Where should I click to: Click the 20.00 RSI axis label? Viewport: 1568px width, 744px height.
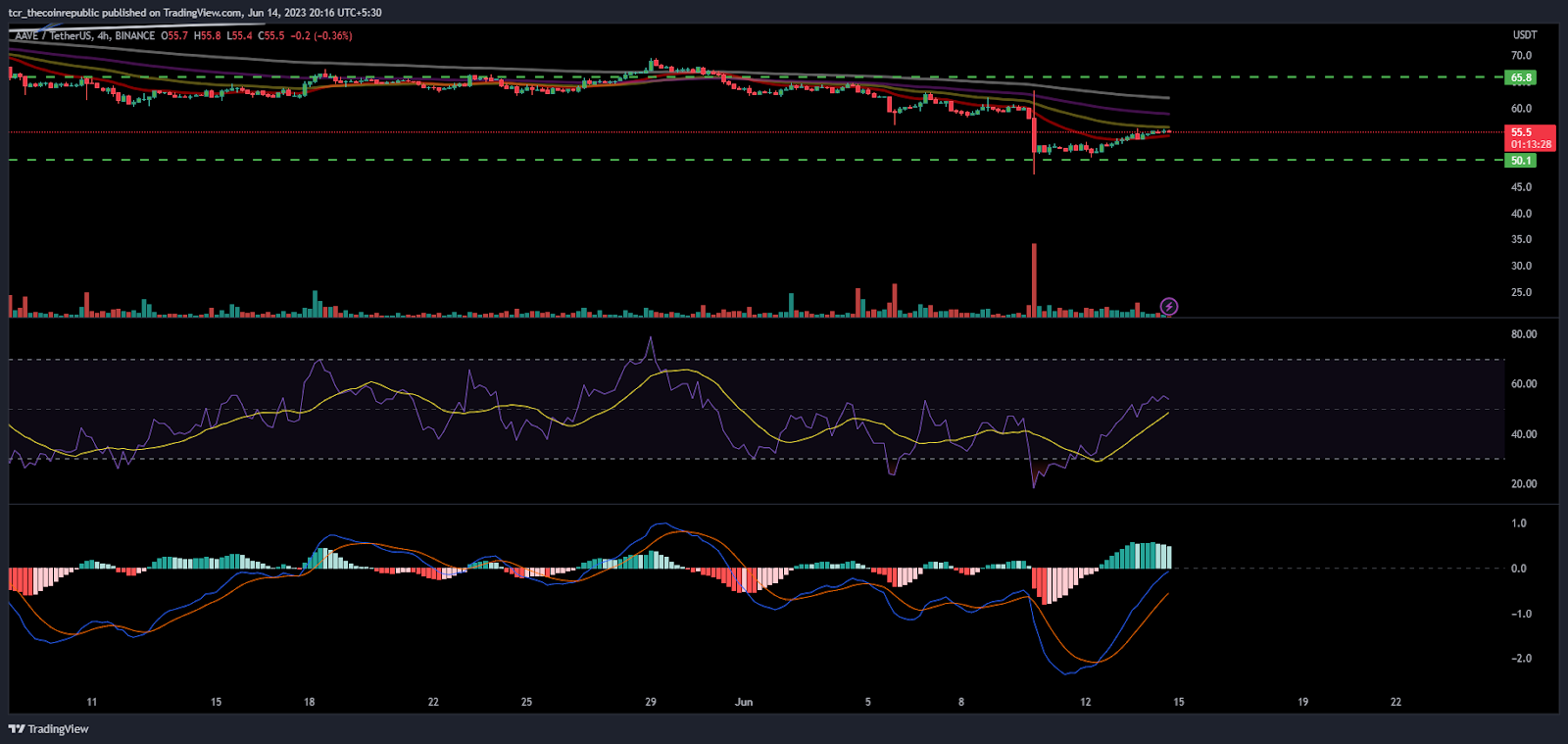(1524, 484)
